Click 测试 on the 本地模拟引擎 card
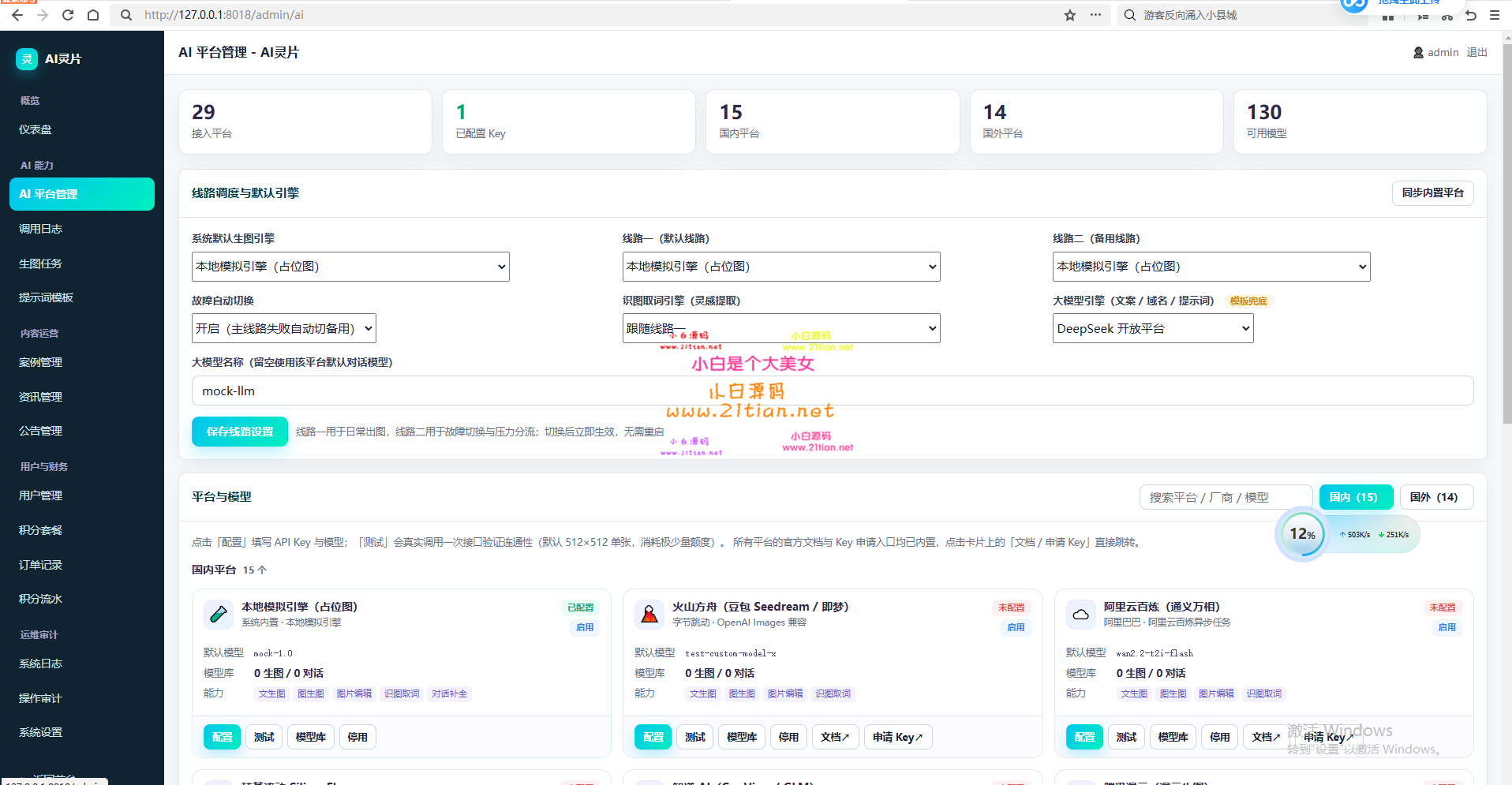The width and height of the screenshot is (1512, 785). (264, 737)
